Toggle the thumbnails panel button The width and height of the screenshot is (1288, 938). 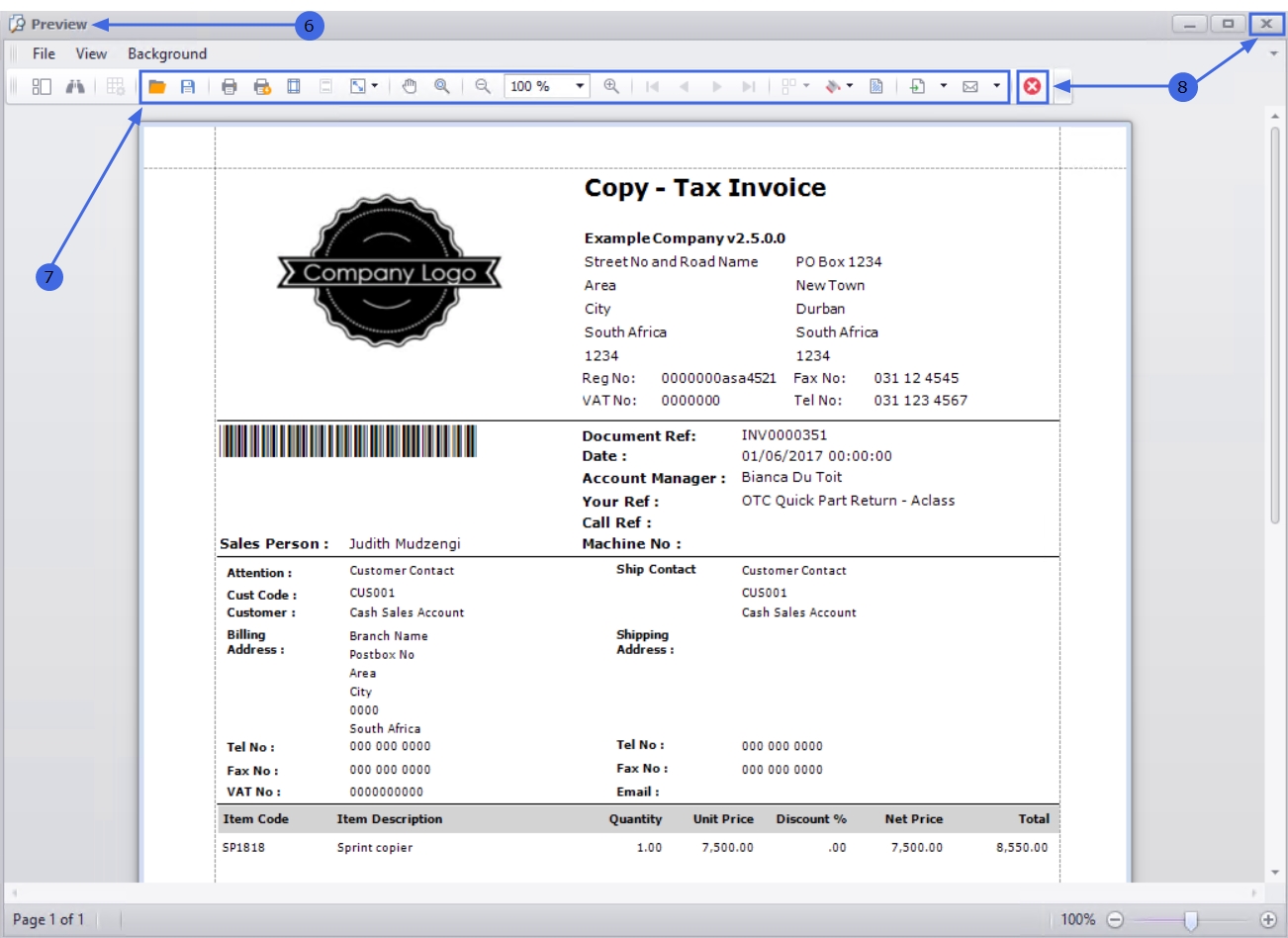[x=42, y=87]
